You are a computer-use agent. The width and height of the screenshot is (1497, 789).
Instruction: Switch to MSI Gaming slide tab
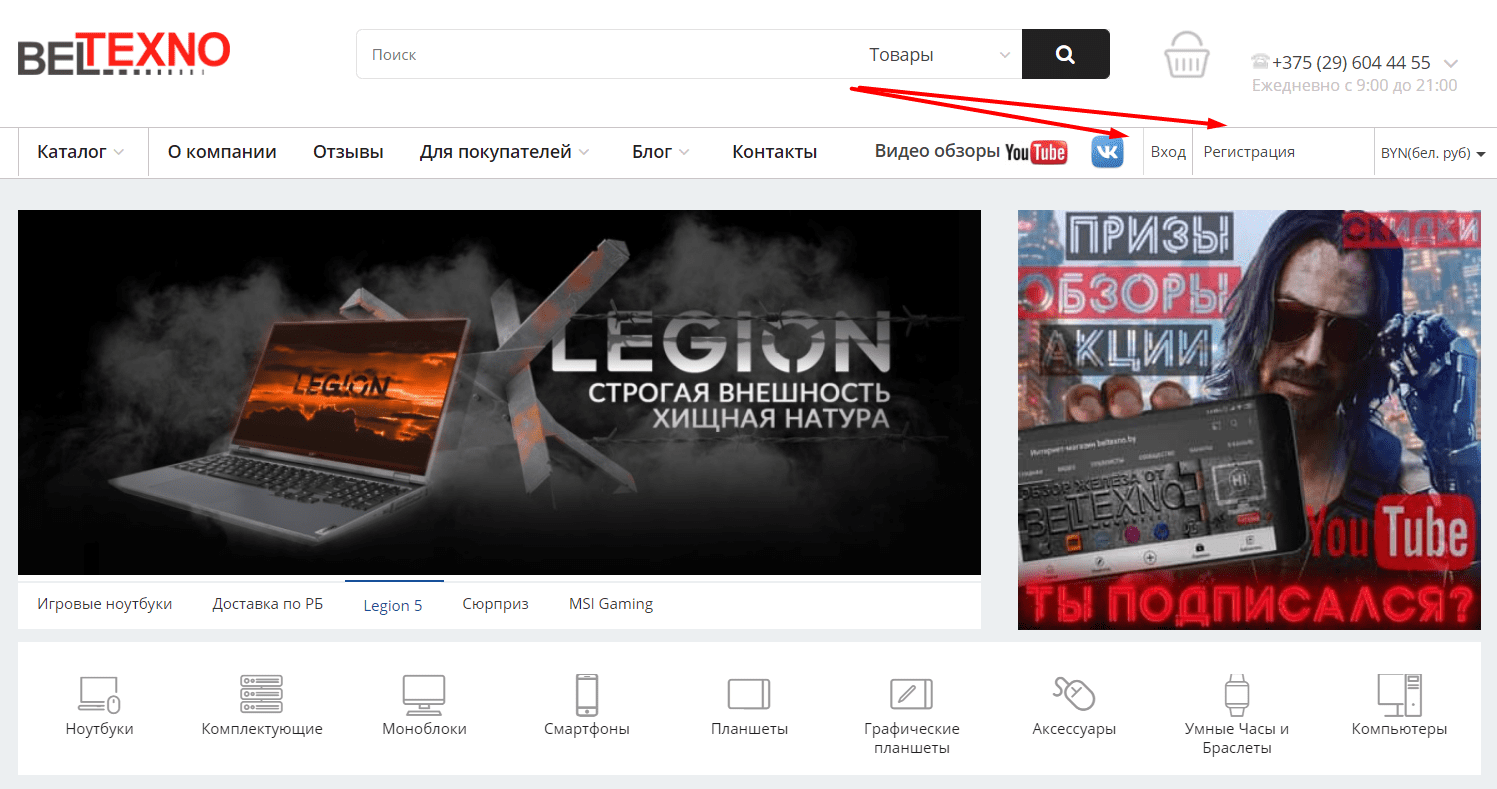click(x=611, y=604)
